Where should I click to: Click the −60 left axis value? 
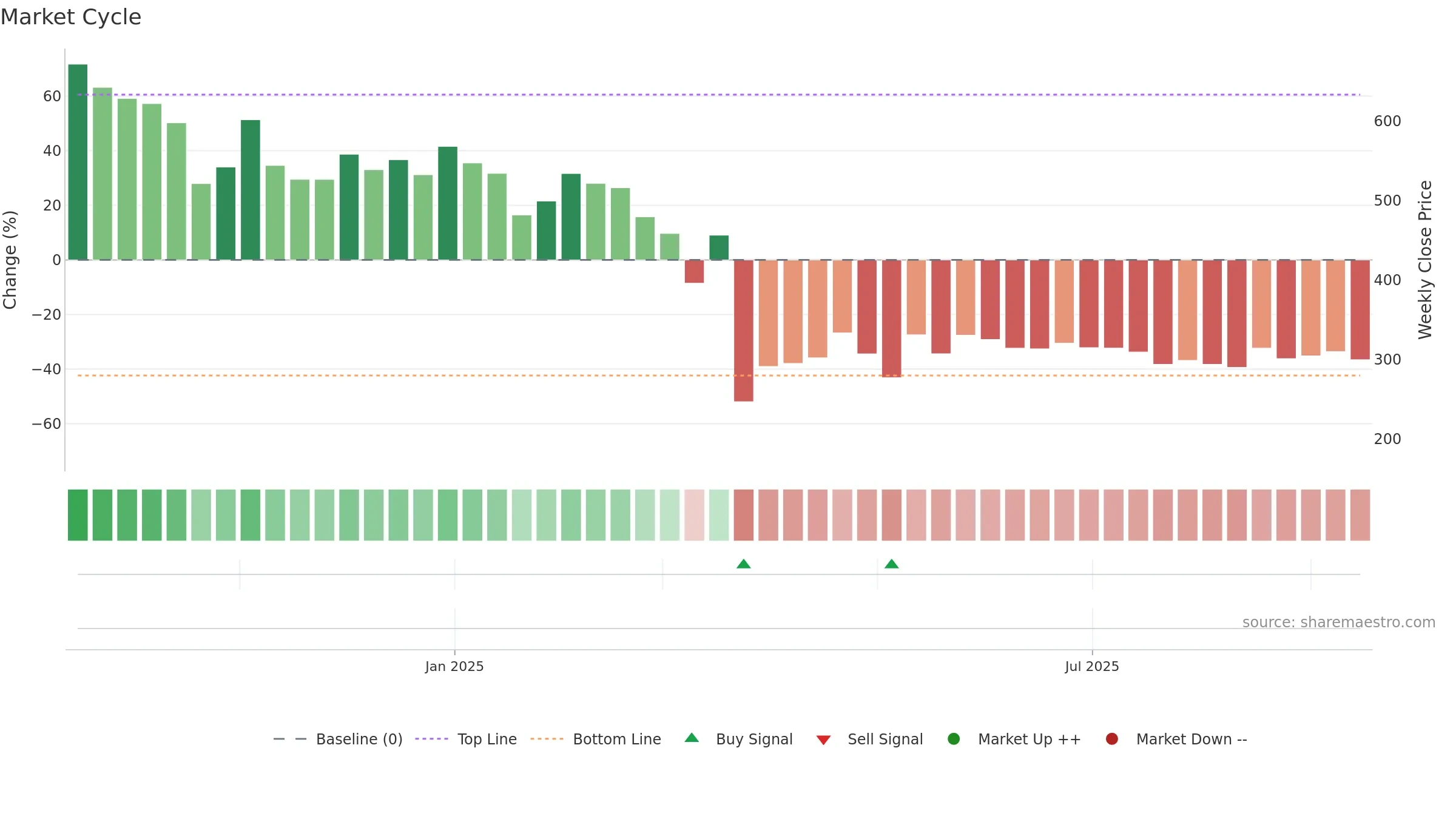[47, 424]
